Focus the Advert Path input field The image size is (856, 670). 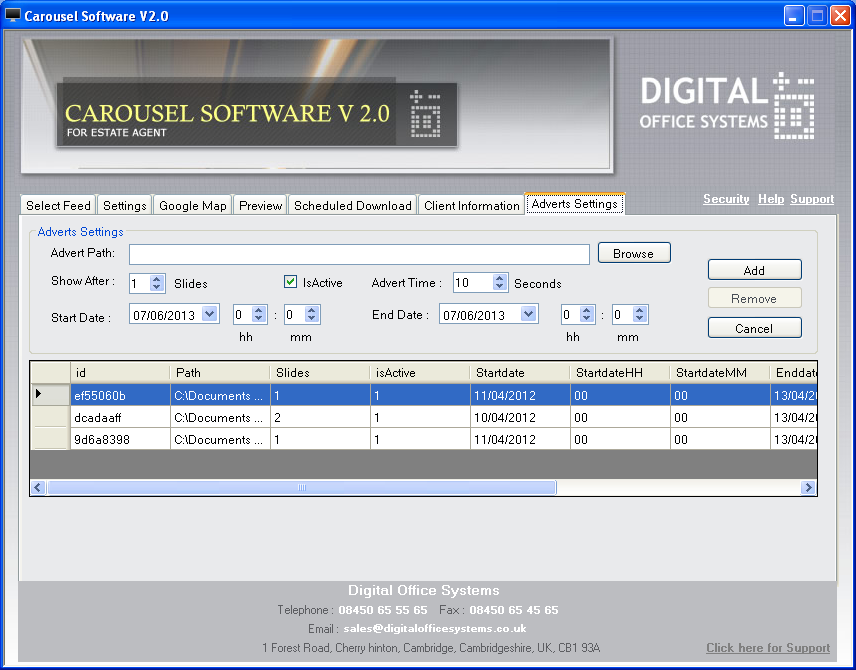coord(359,254)
